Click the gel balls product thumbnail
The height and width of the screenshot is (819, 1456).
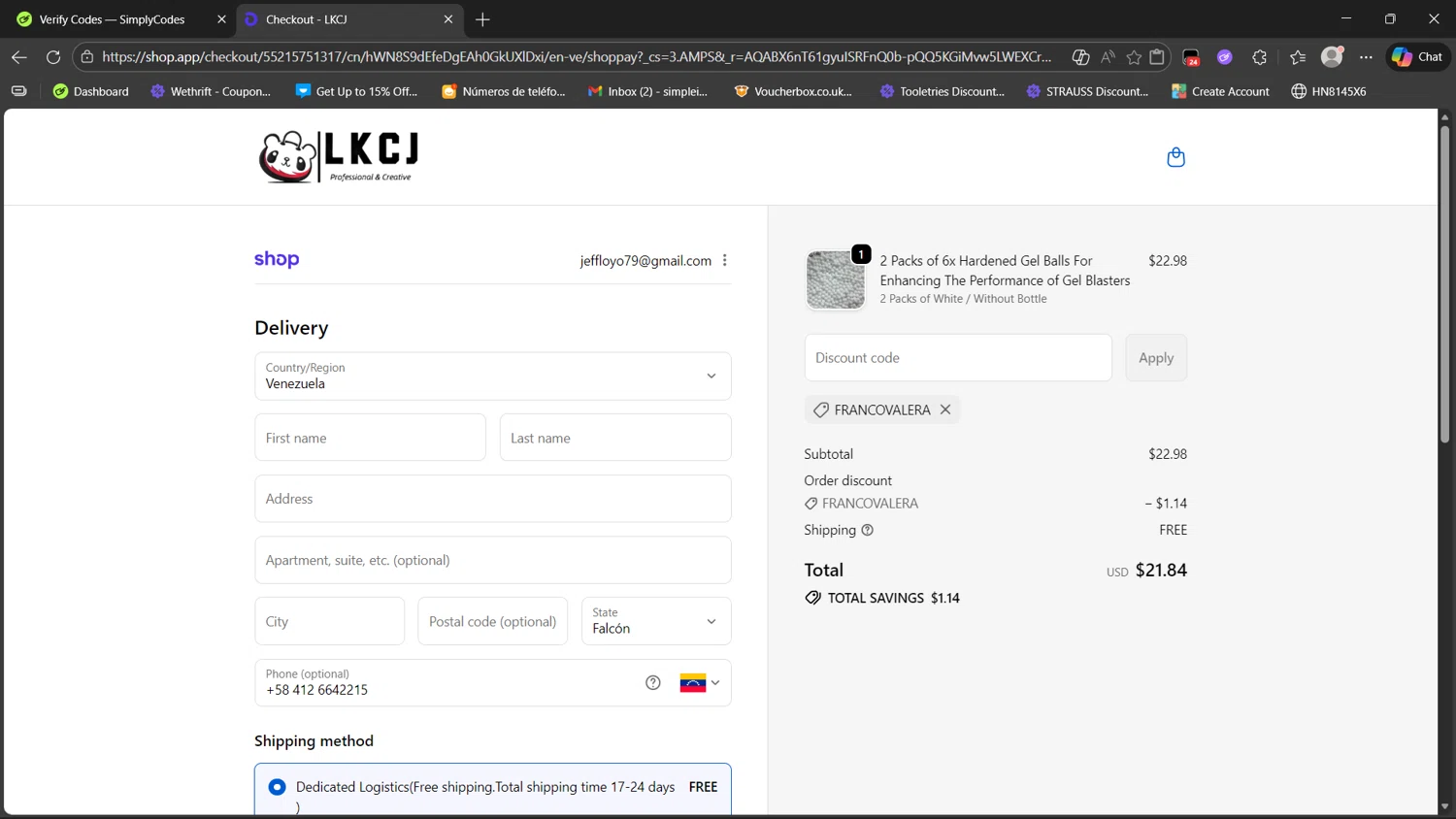(835, 279)
